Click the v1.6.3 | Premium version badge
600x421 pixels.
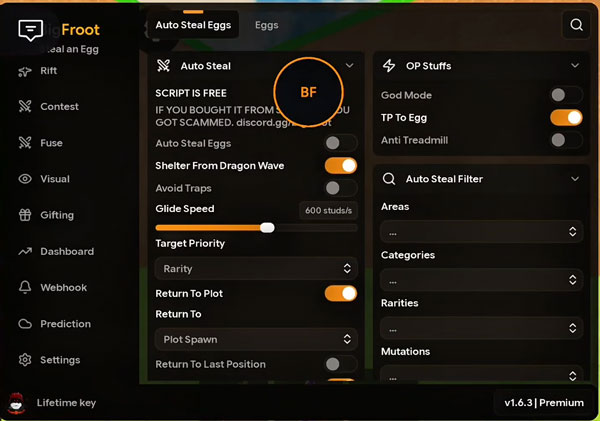(x=544, y=403)
